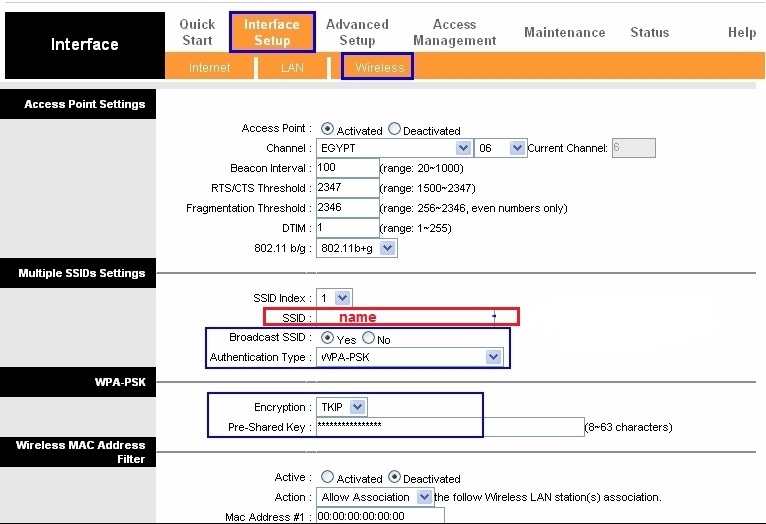The height and width of the screenshot is (524, 766).
Task: Click the 'Authentication Type :' label
Action: click(x=260, y=357)
